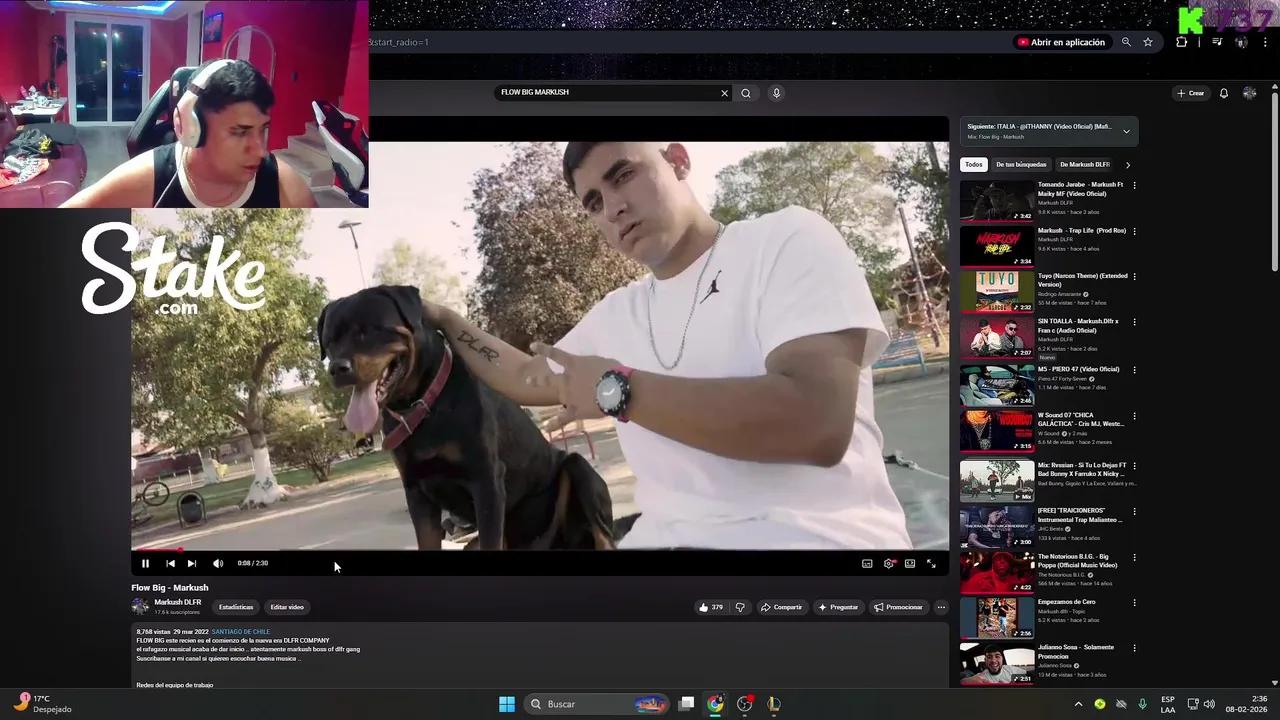This screenshot has height=720, width=1280.
Task: Open the YouTube account avatar menu
Action: (1249, 93)
